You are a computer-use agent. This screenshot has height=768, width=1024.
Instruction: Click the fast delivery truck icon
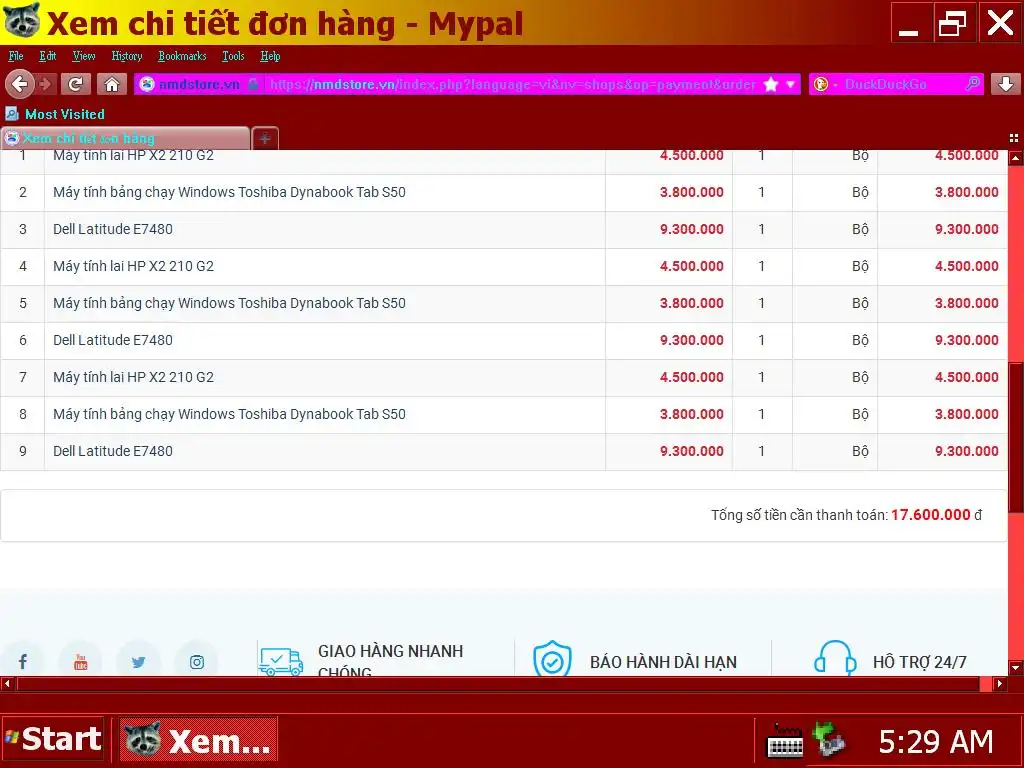(x=281, y=662)
